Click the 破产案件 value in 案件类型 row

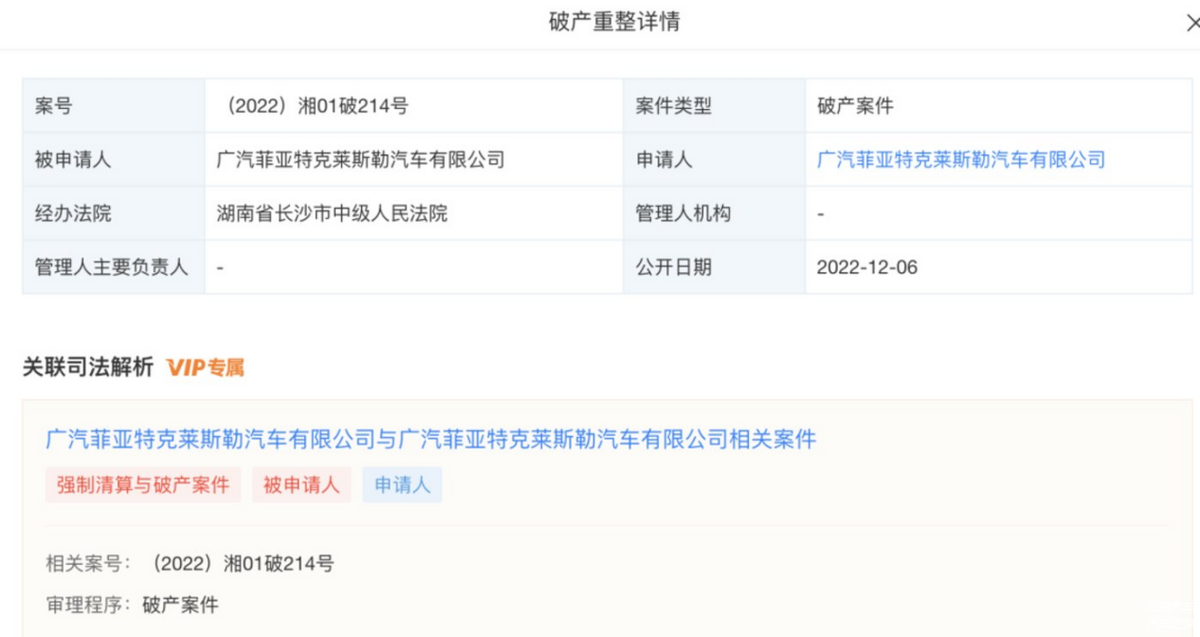pyautogui.click(x=855, y=106)
